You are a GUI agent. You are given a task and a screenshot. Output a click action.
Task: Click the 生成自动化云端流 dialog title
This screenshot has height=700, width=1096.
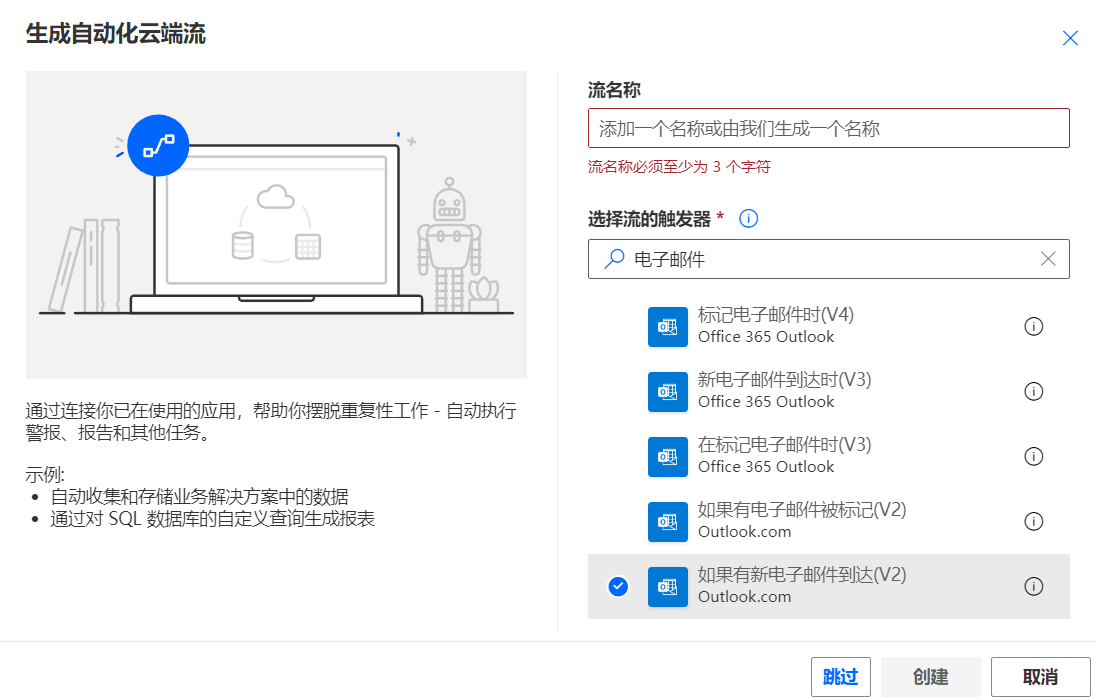pyautogui.click(x=115, y=34)
